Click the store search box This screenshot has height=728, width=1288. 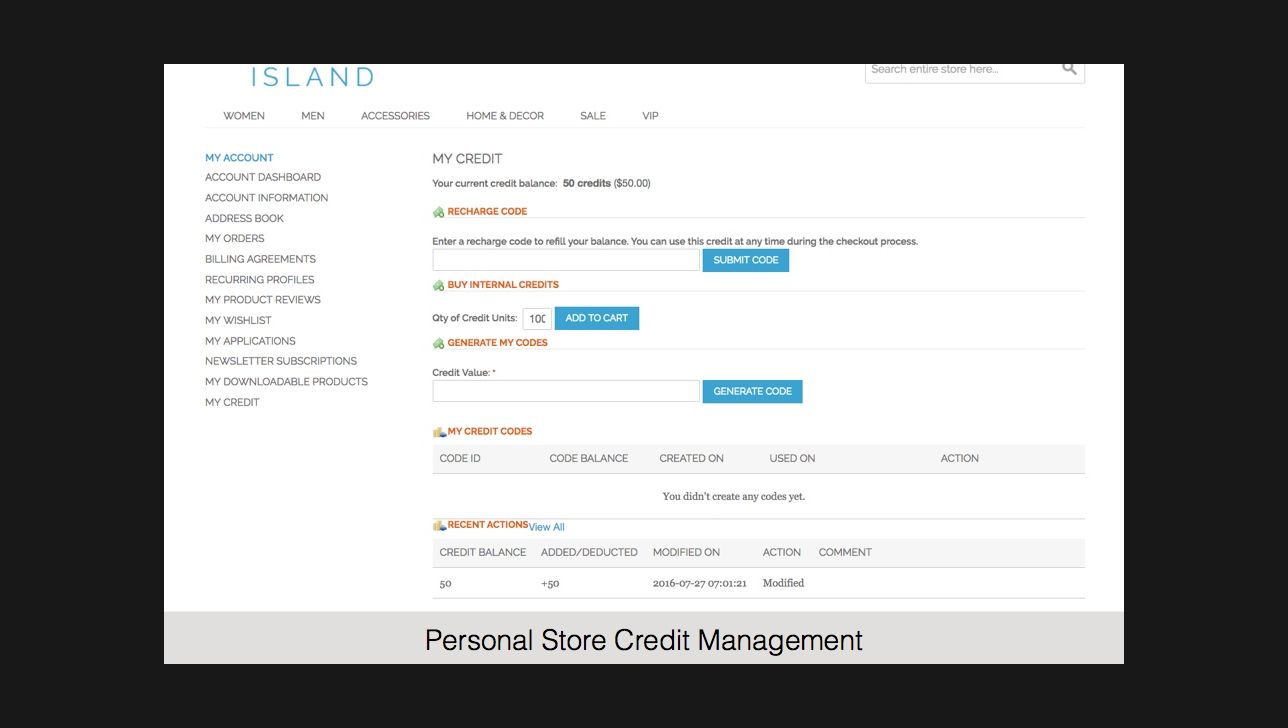(960, 70)
